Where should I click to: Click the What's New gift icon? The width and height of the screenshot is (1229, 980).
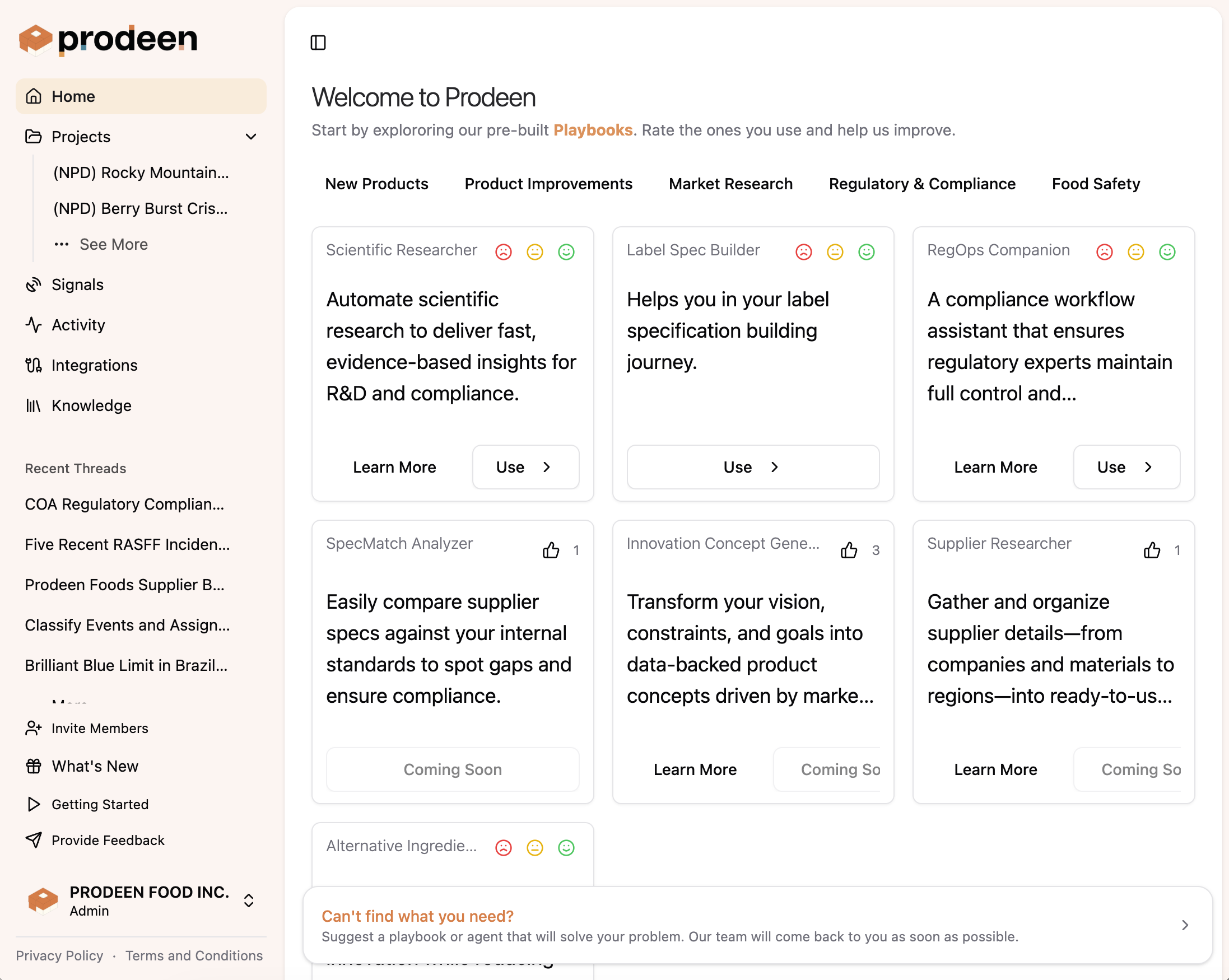(x=34, y=766)
